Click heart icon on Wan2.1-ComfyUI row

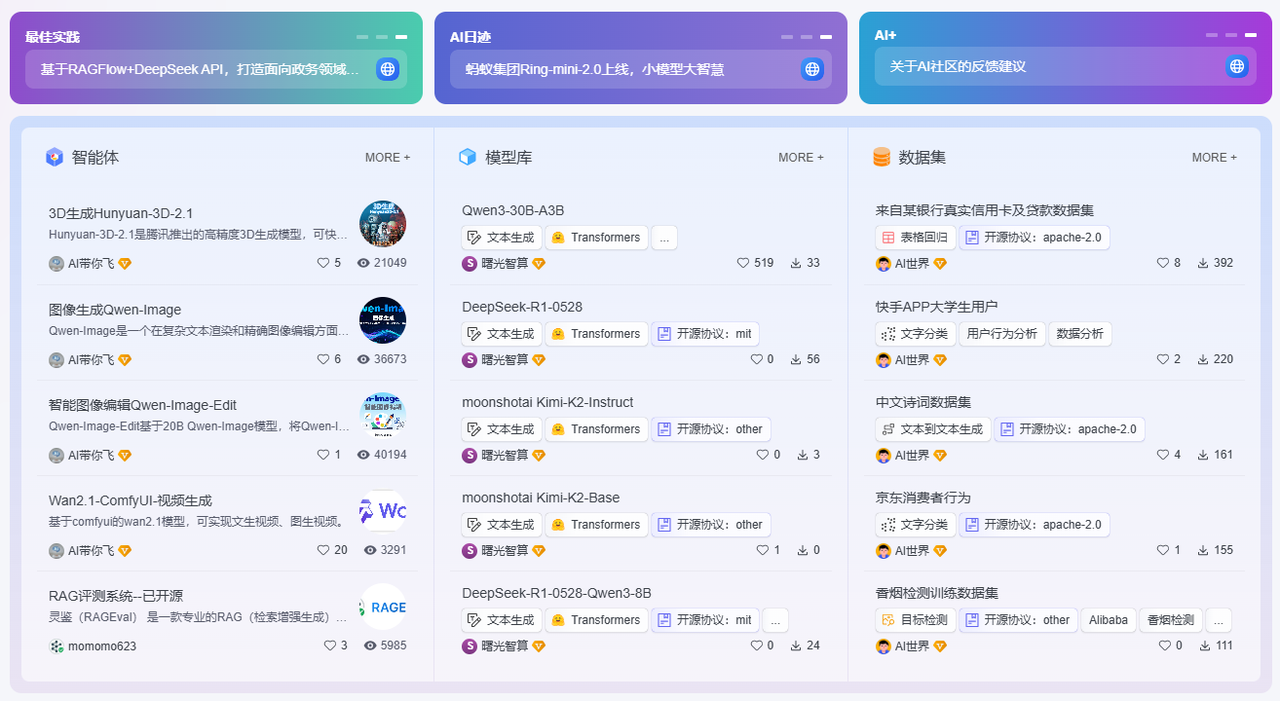click(323, 550)
